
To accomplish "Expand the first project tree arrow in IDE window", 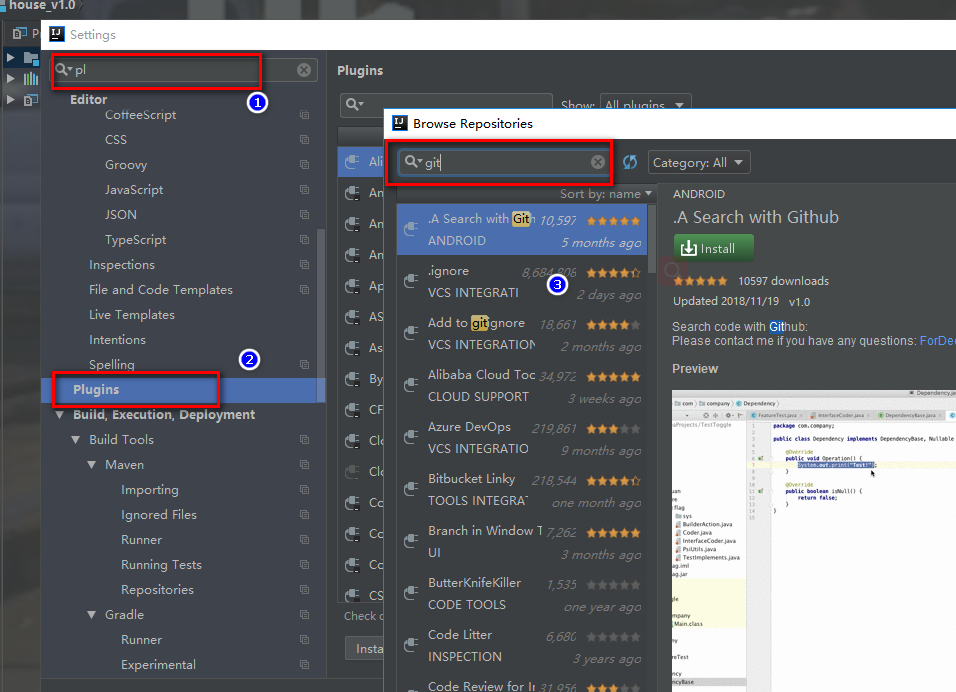I will (x=10, y=58).
